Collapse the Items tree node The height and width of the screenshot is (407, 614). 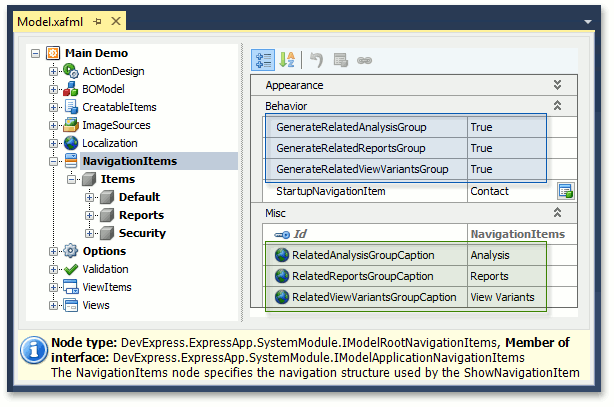click(71, 179)
